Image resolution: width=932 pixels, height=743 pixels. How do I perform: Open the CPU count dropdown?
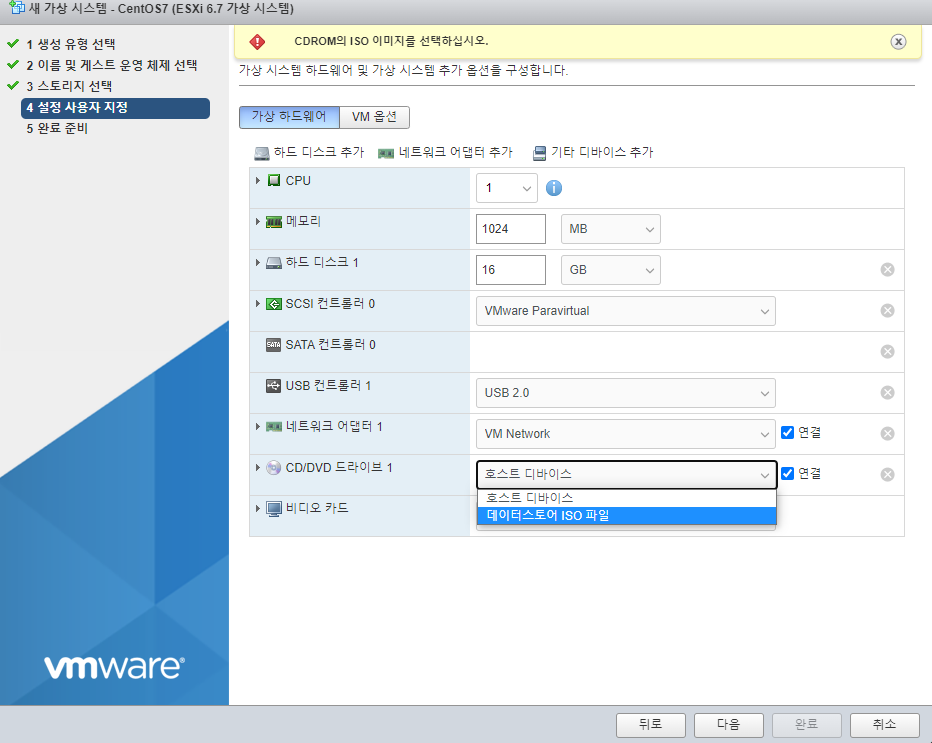(507, 188)
